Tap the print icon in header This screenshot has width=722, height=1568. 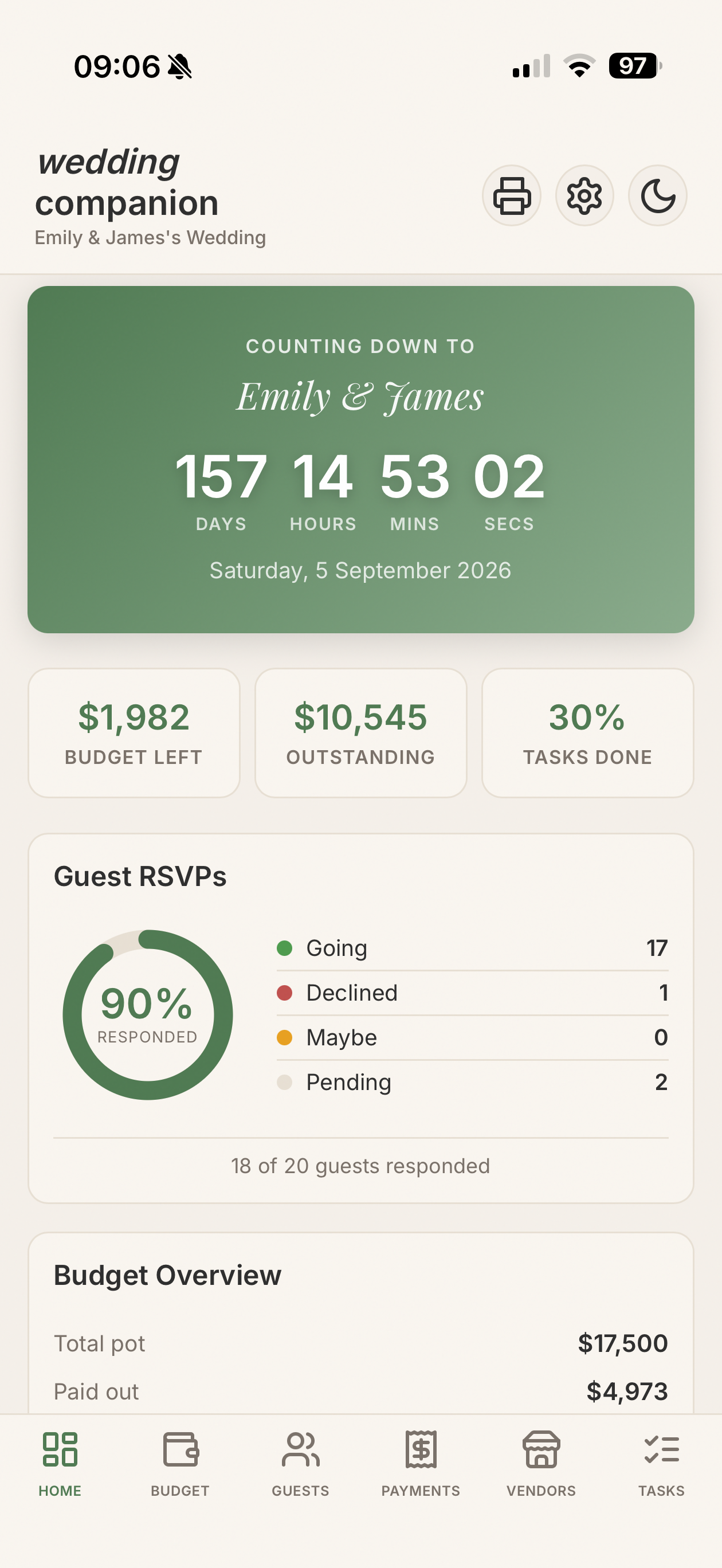pos(511,195)
